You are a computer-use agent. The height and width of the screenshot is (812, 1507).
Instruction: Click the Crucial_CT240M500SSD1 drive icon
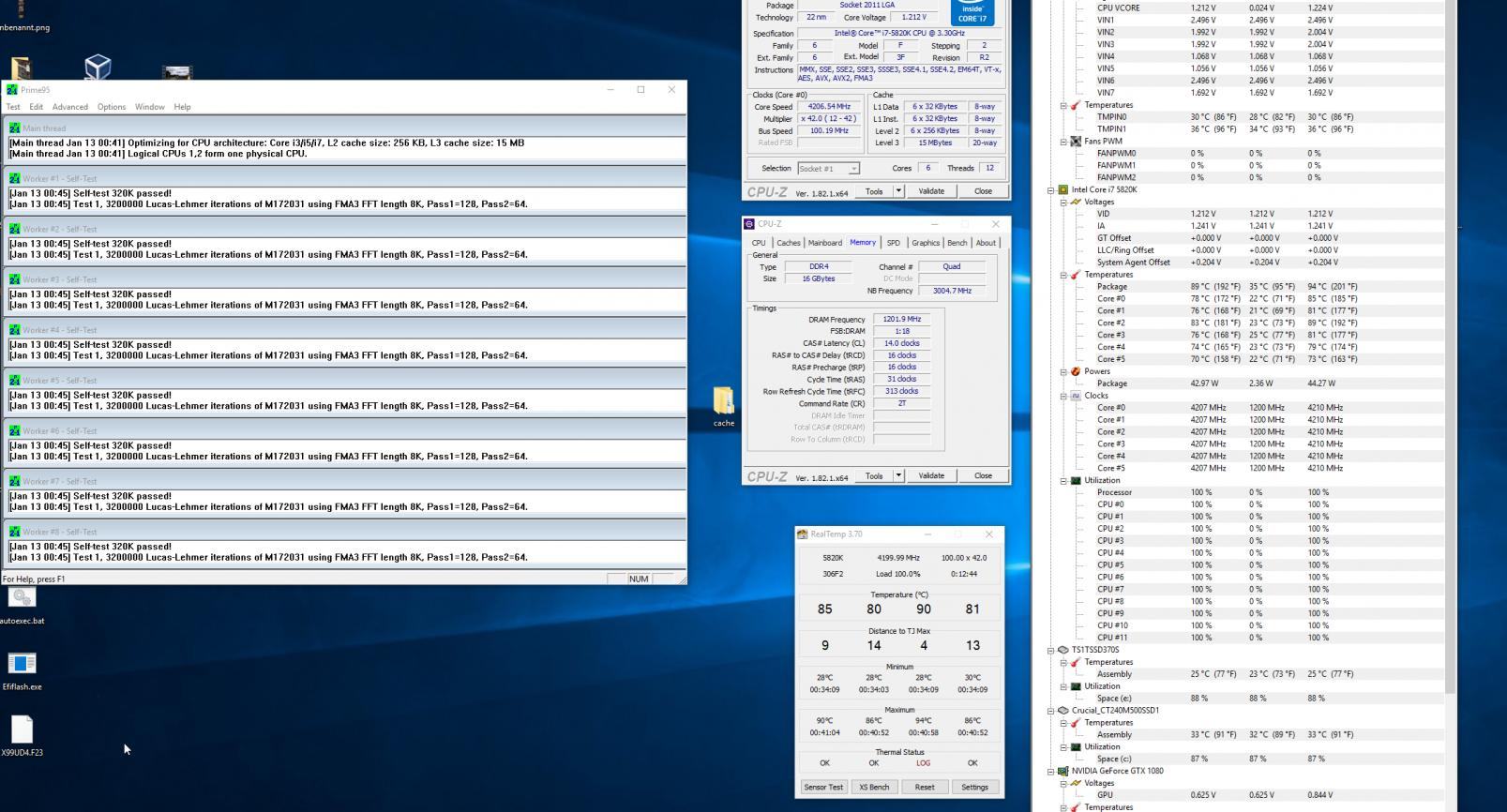point(1063,711)
